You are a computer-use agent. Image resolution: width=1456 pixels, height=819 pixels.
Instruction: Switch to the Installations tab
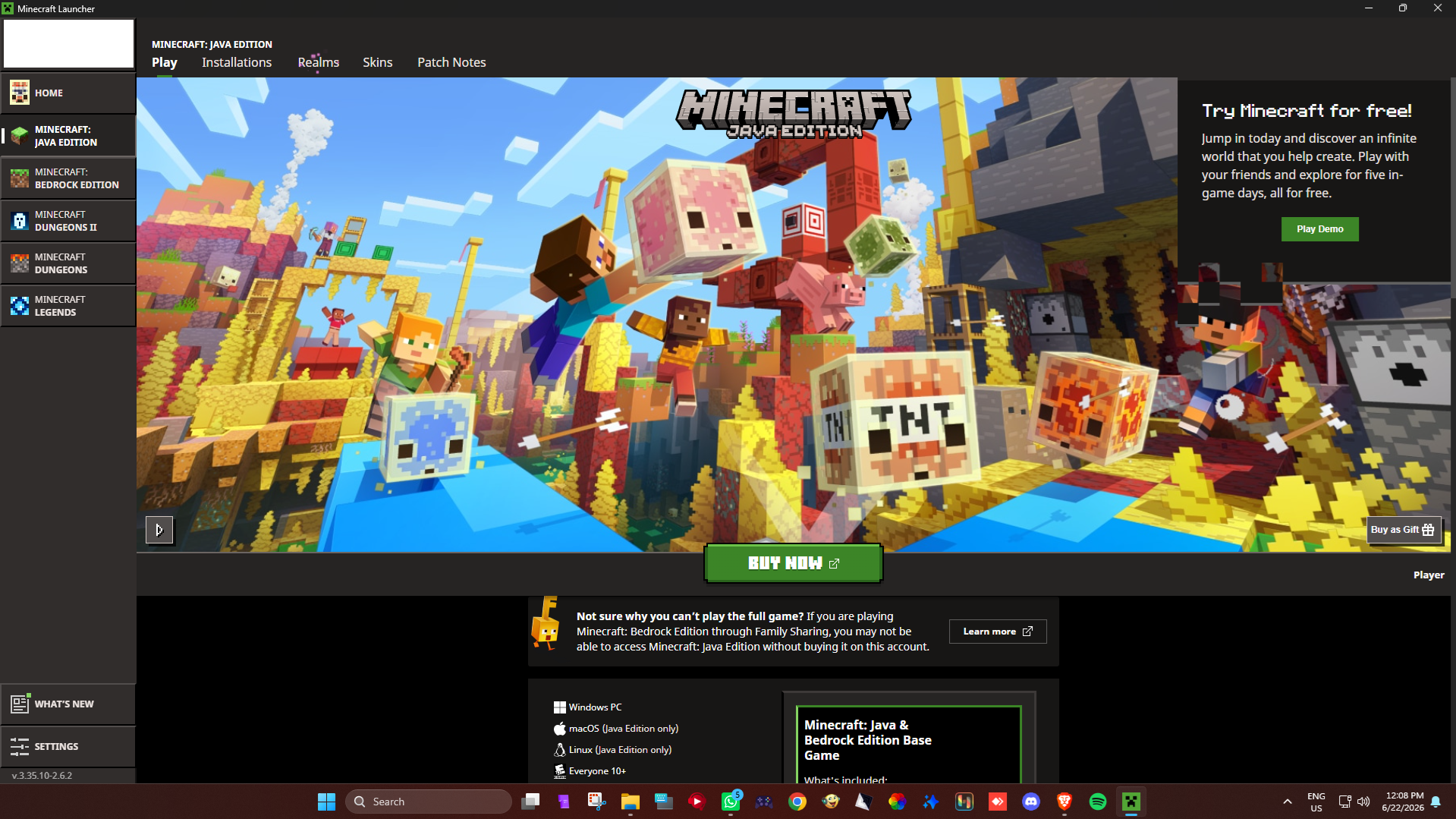tap(237, 62)
